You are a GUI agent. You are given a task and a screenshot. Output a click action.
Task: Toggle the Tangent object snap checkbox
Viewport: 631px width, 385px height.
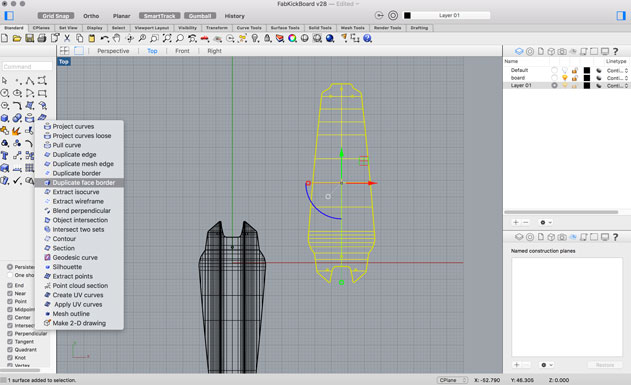10,341
